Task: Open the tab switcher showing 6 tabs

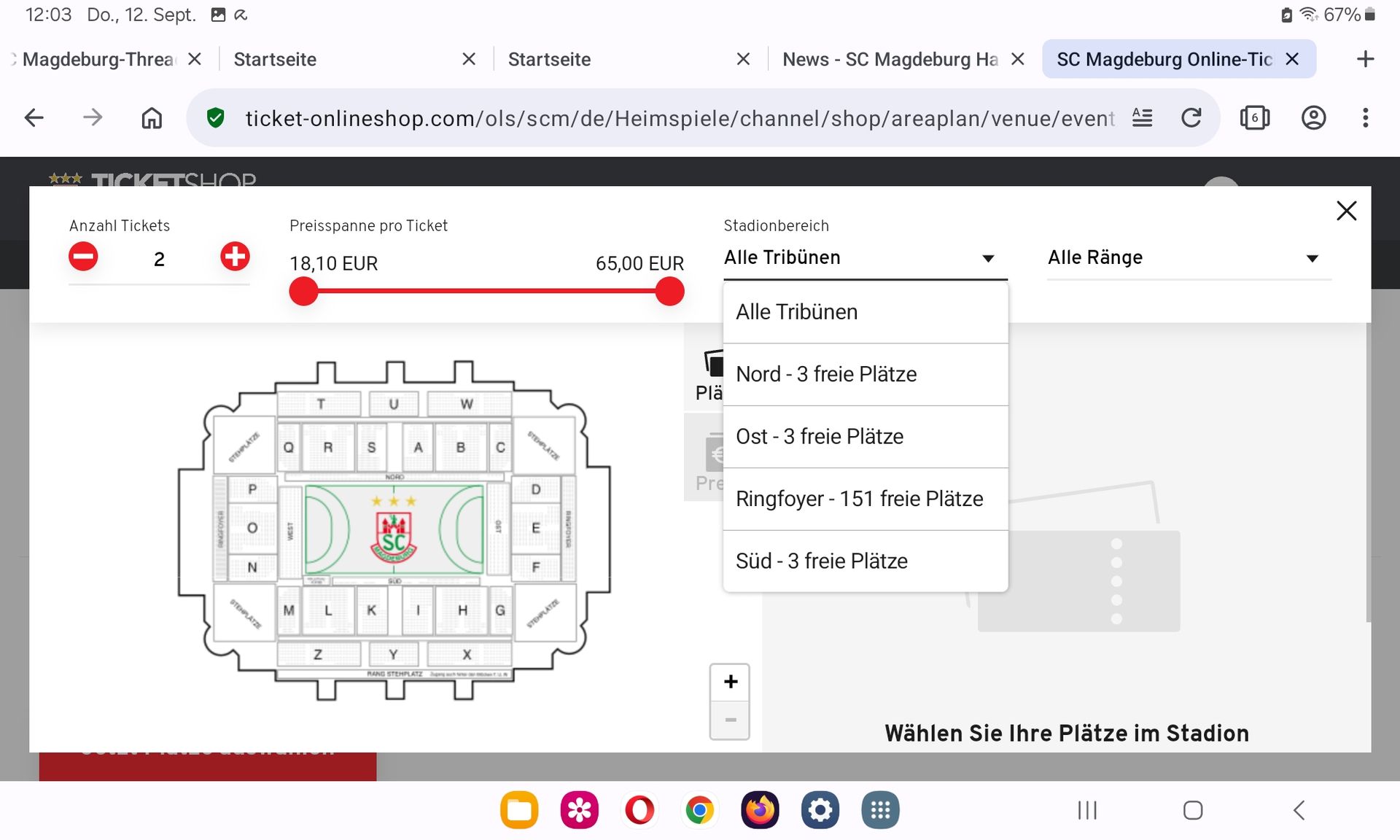Action: click(x=1254, y=118)
